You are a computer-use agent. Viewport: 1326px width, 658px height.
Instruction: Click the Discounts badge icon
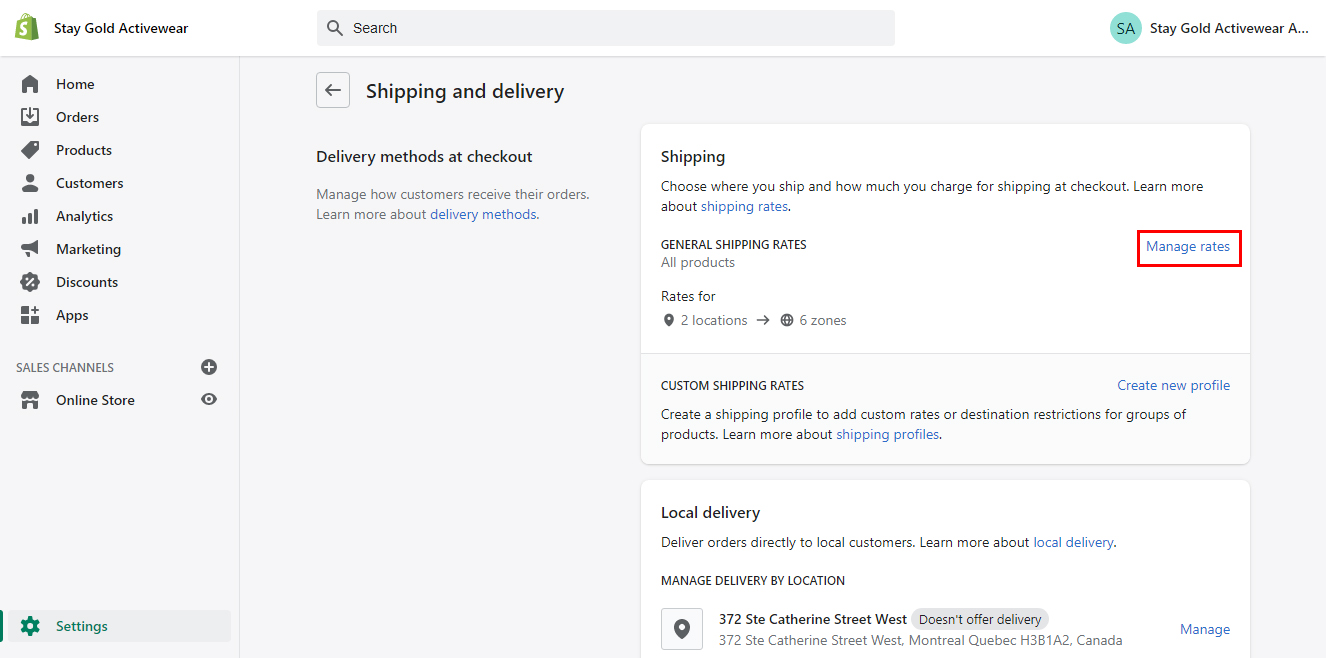(30, 282)
